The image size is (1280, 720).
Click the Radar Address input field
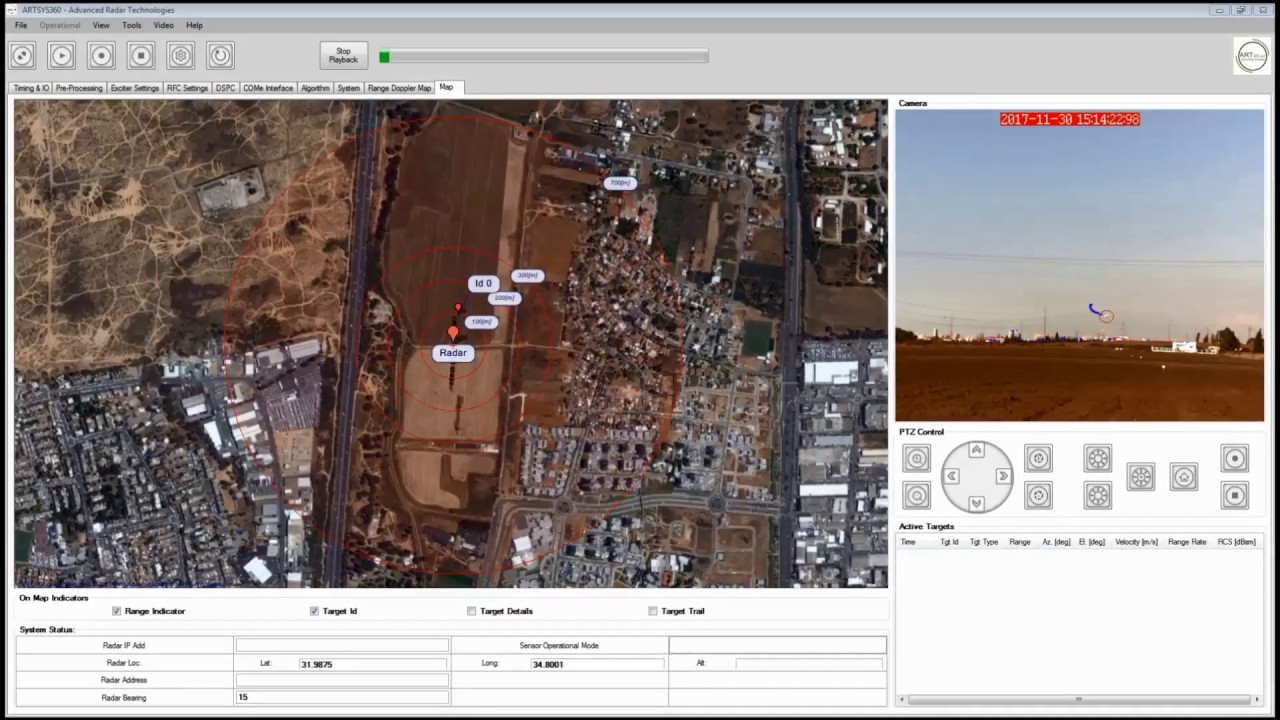click(342, 680)
